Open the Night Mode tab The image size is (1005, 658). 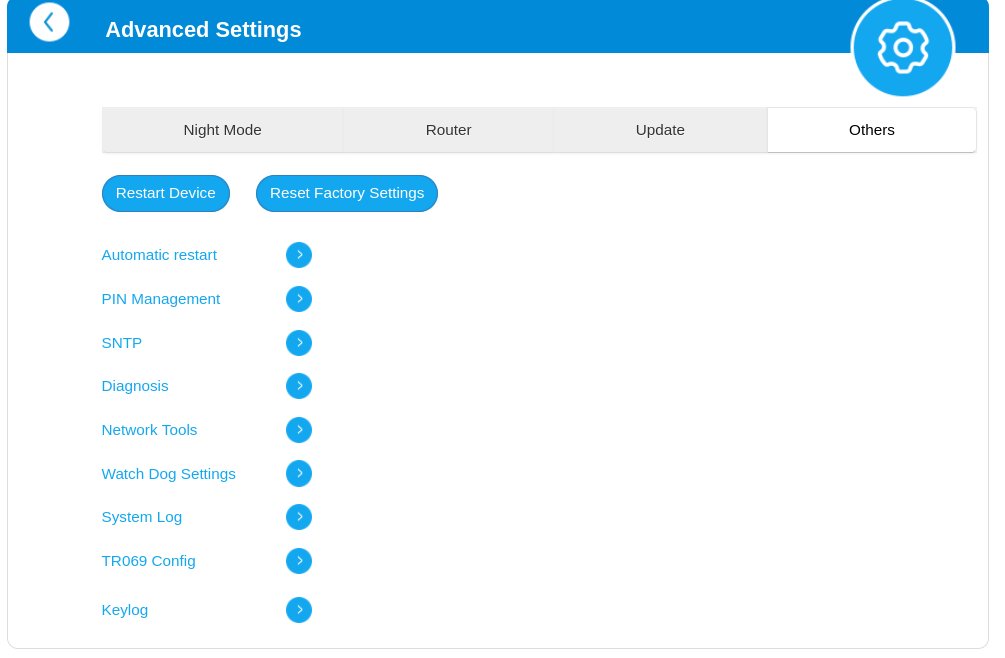[222, 130]
